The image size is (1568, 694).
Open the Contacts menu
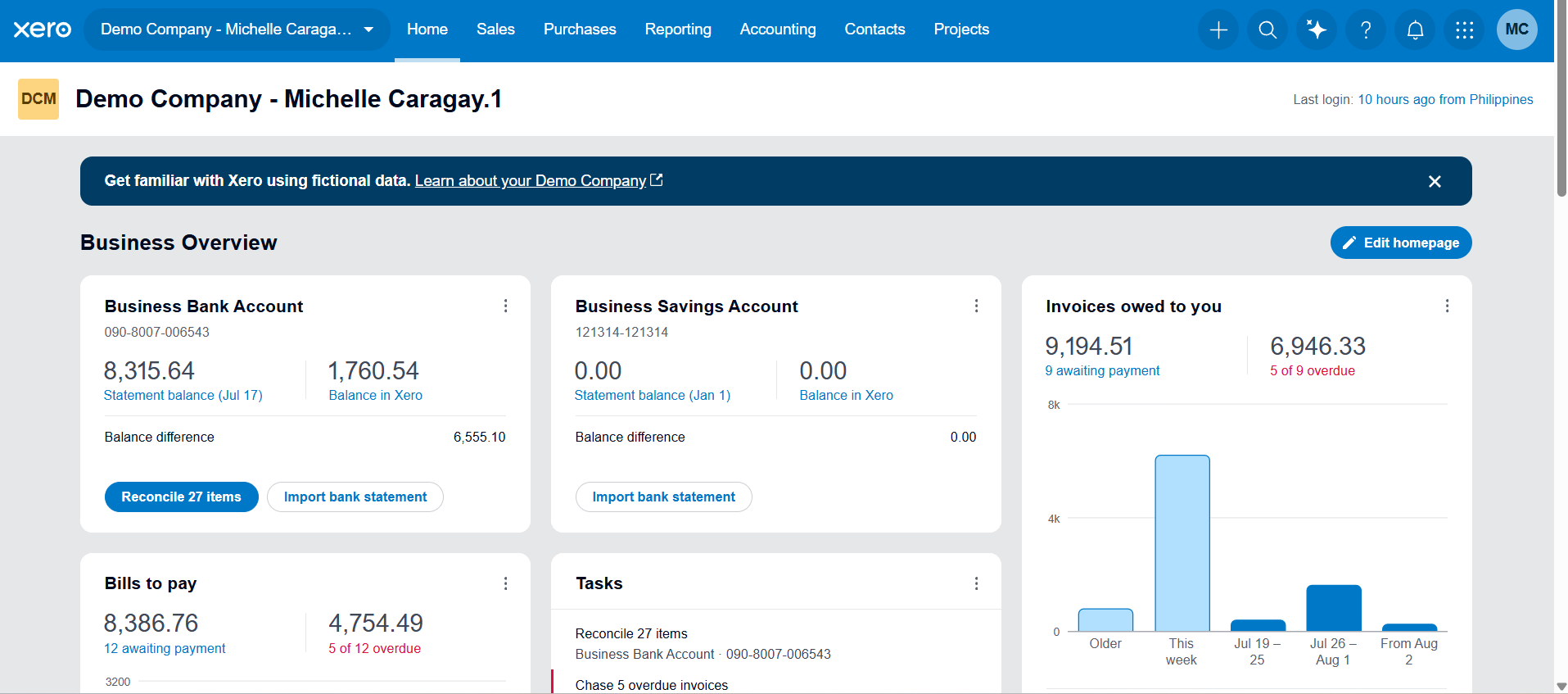(874, 29)
